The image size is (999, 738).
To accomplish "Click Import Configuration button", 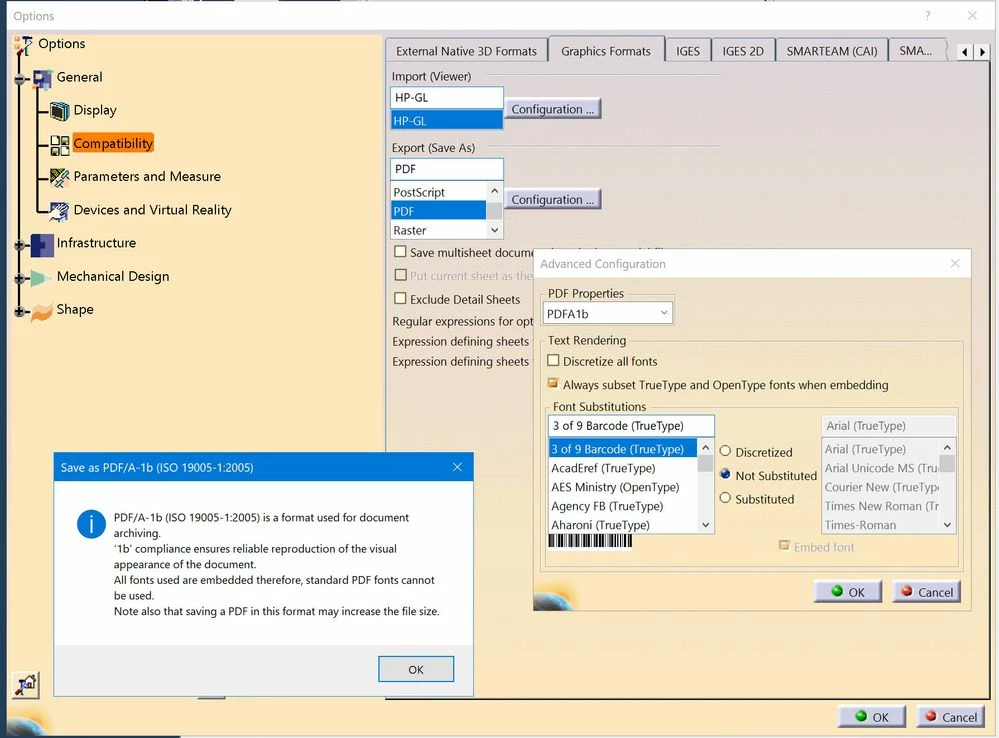I will (552, 109).
